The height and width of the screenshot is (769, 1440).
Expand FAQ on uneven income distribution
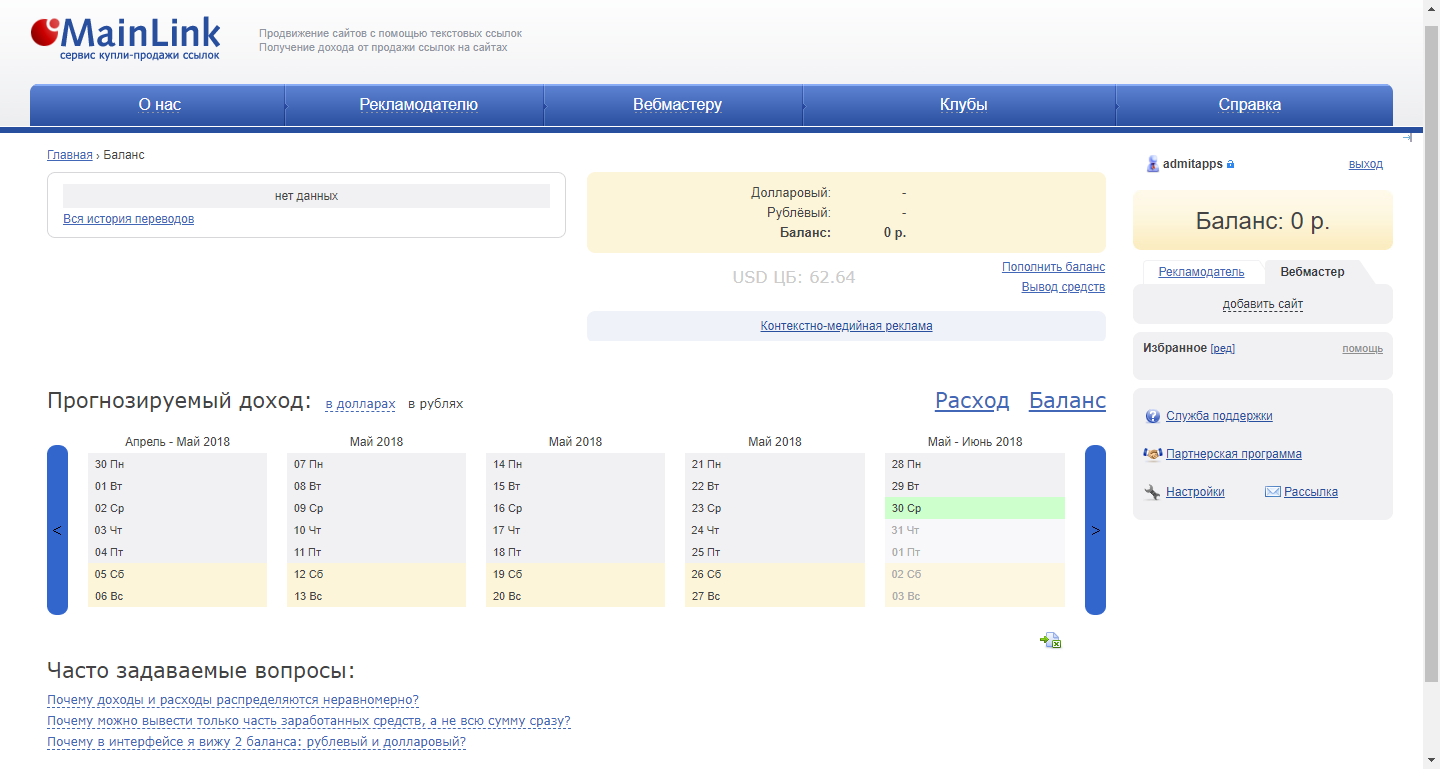click(x=233, y=700)
